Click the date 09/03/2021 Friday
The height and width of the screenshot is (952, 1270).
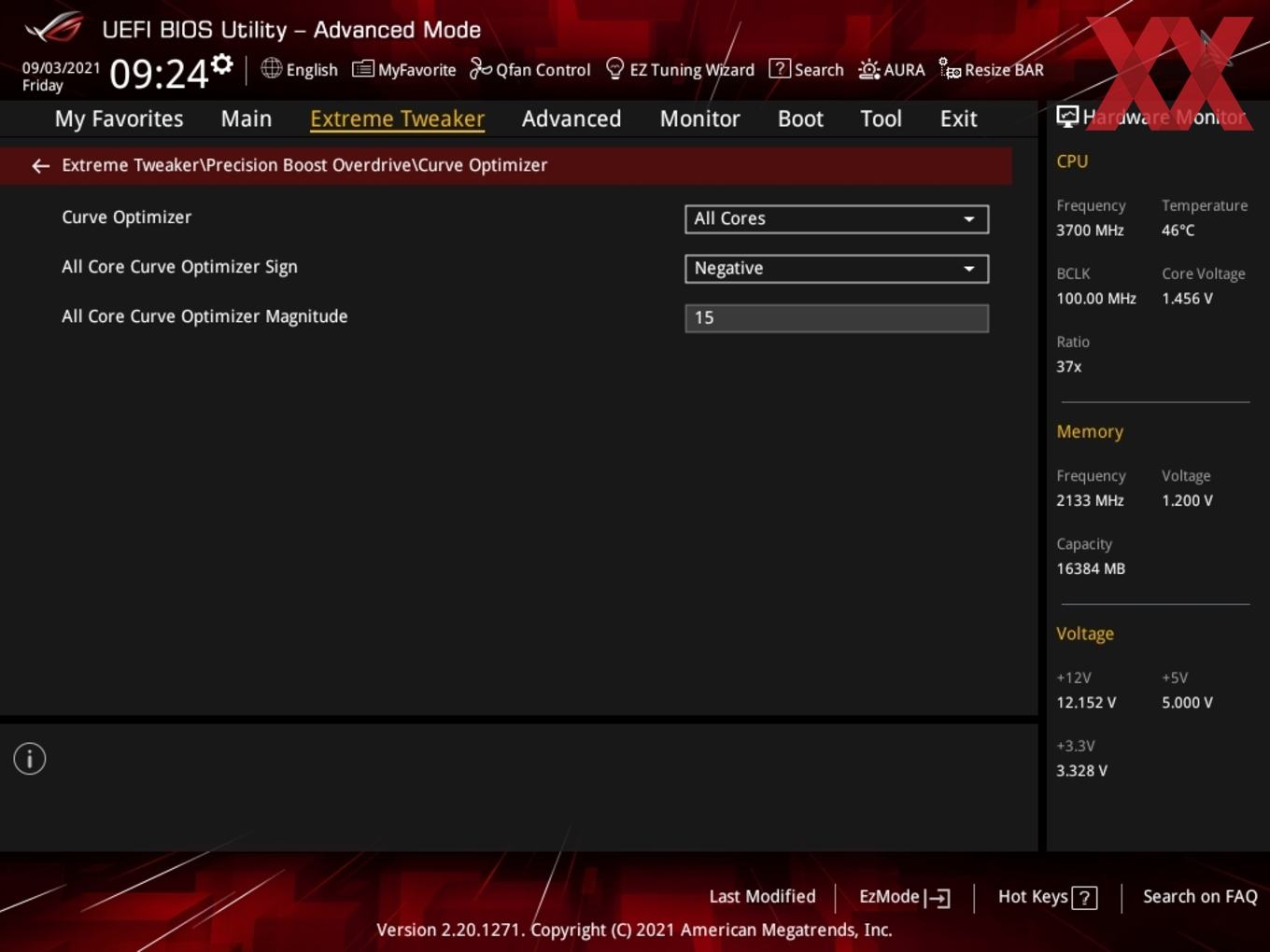(x=61, y=77)
